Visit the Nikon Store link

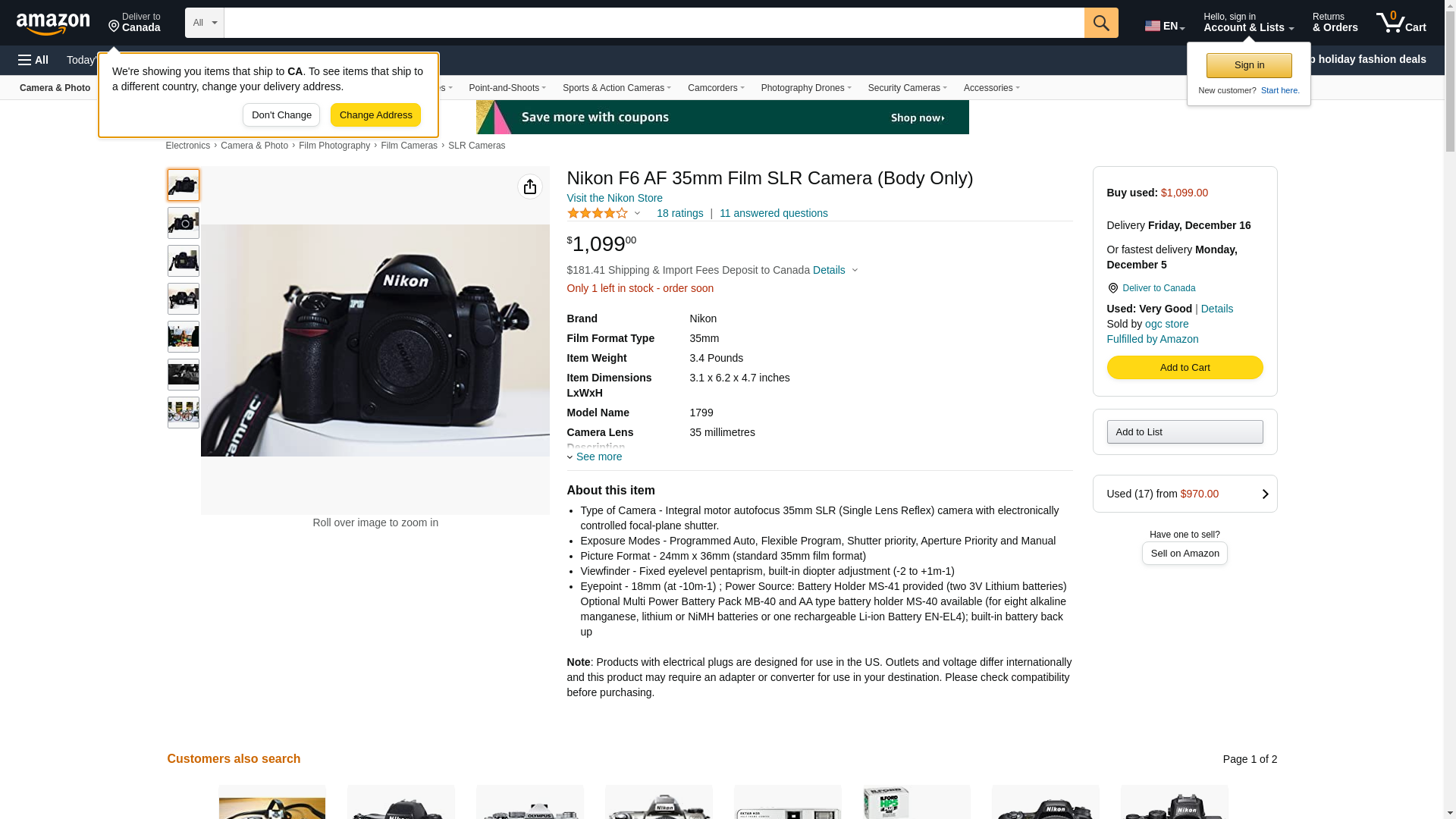pyautogui.click(x=614, y=198)
